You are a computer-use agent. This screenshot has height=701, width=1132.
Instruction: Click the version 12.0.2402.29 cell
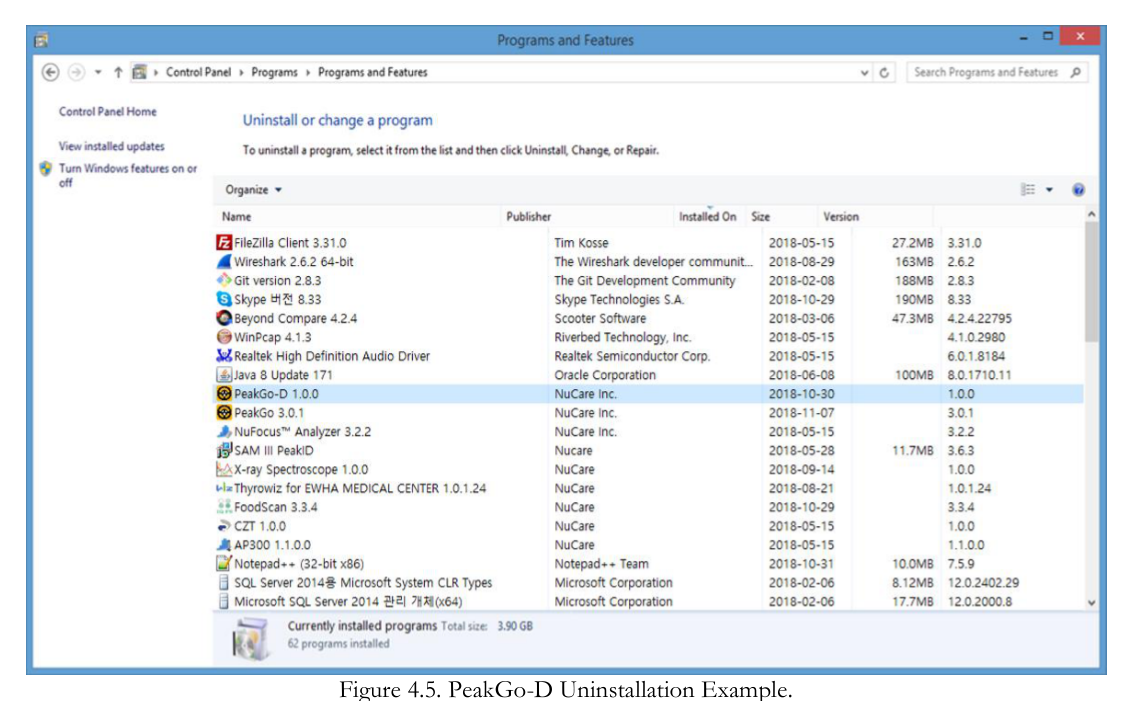[x=983, y=583]
